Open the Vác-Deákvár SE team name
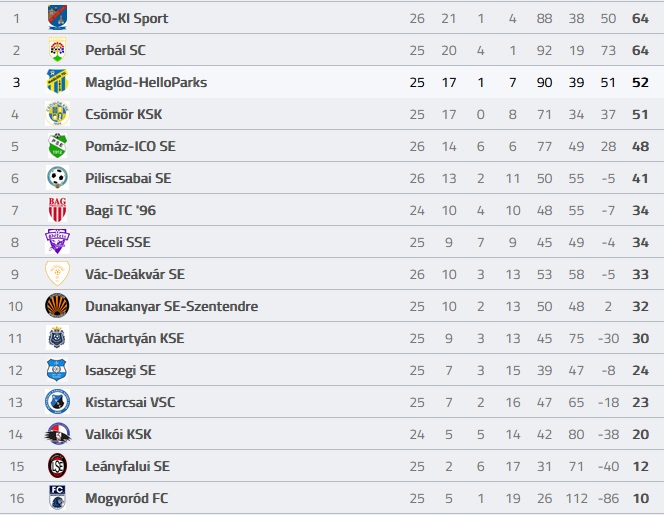Screen dimensions: 664x515 point(135,274)
